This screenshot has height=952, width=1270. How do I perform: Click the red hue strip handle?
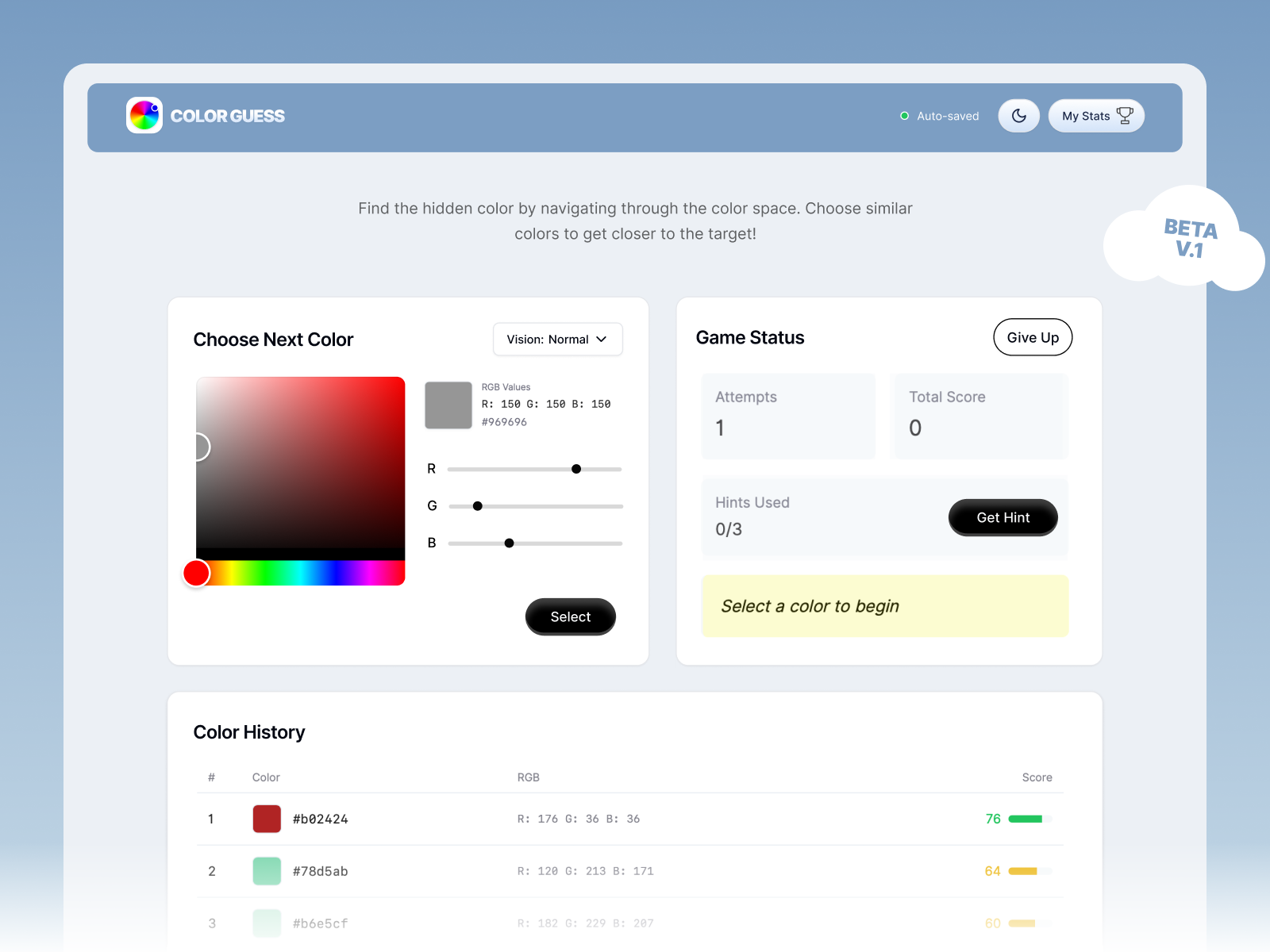pos(197,573)
